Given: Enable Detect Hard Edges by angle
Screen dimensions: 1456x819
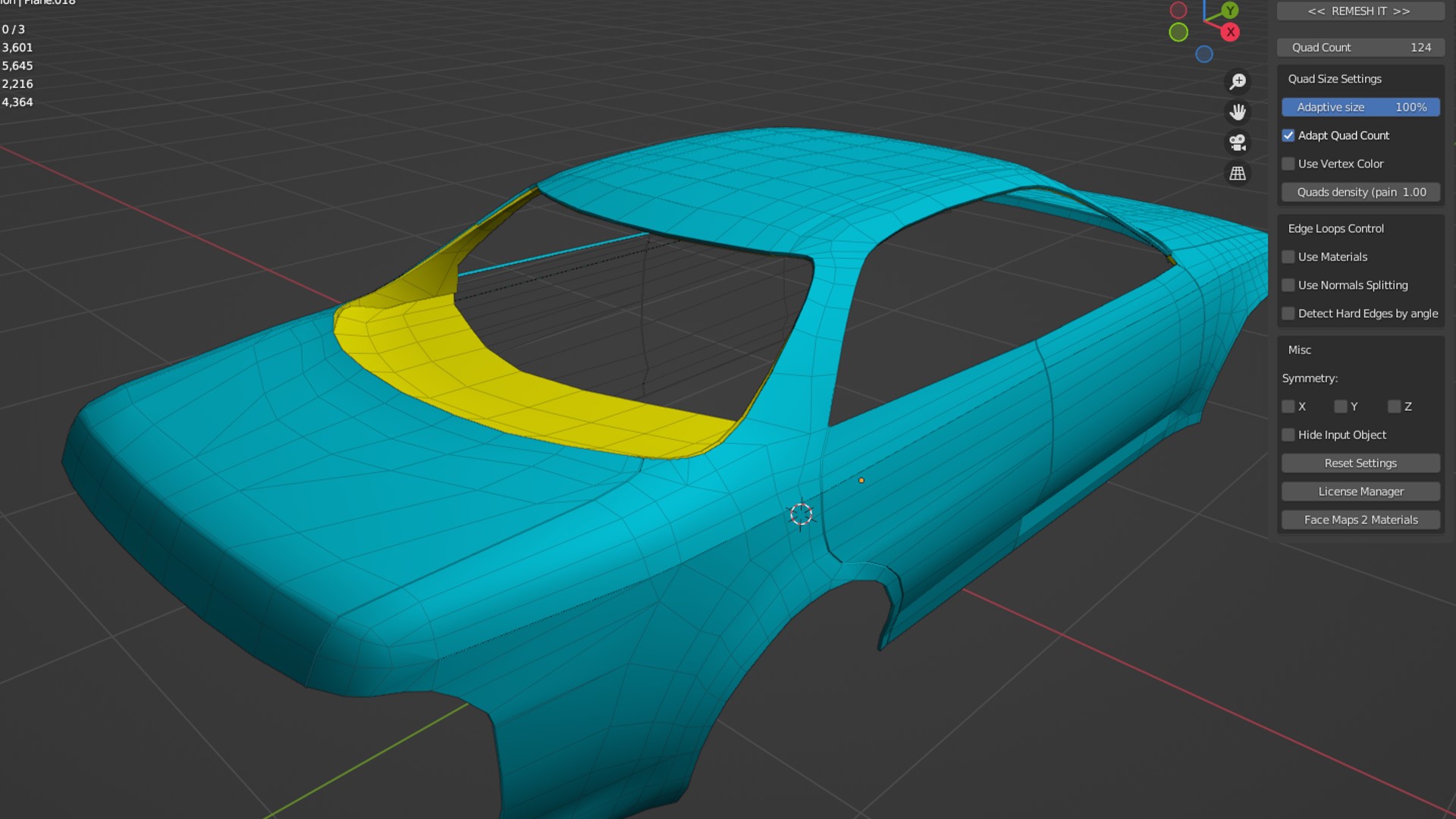Looking at the screenshot, I should 1288,313.
